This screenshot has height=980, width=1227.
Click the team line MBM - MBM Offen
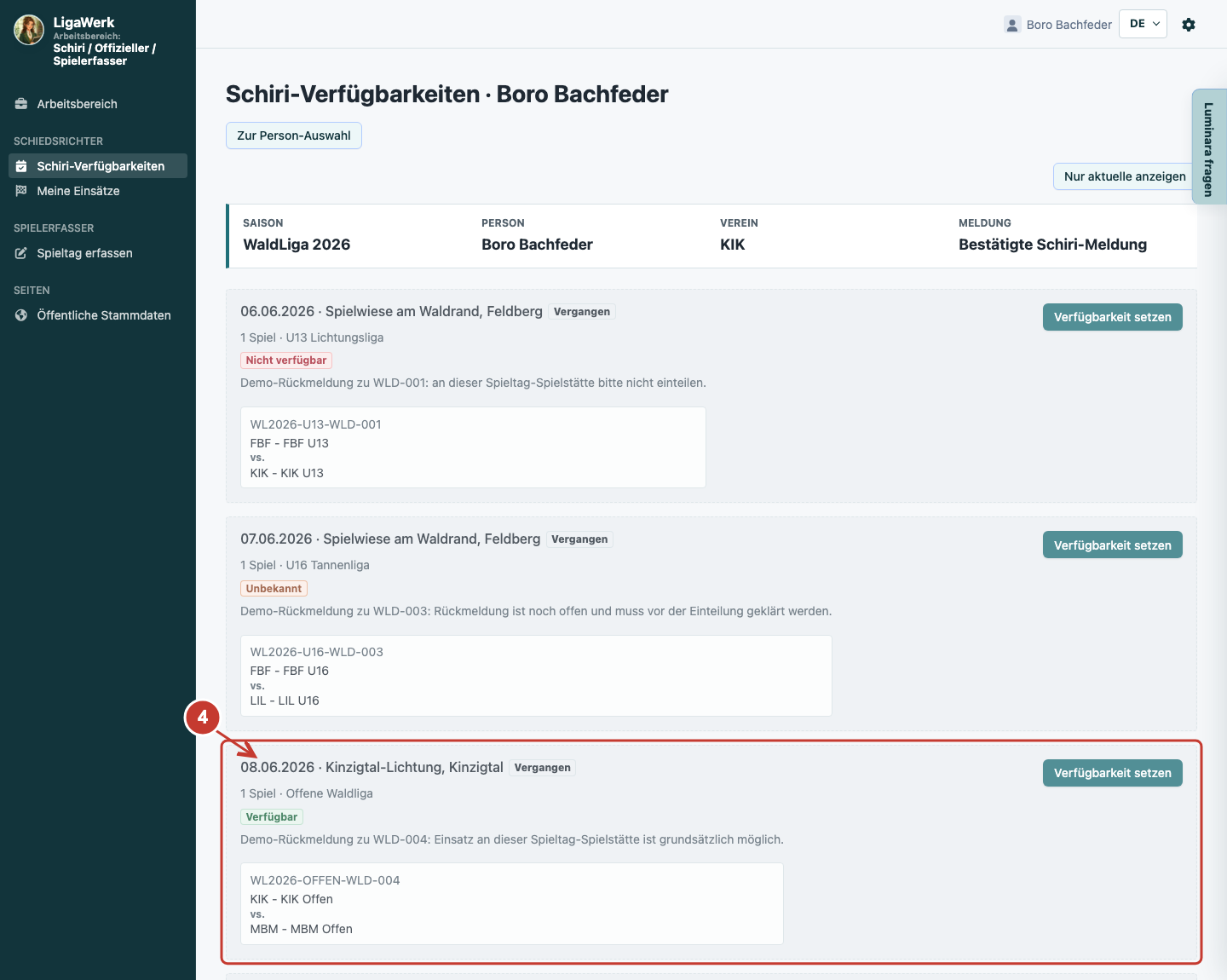pyautogui.click(x=301, y=929)
